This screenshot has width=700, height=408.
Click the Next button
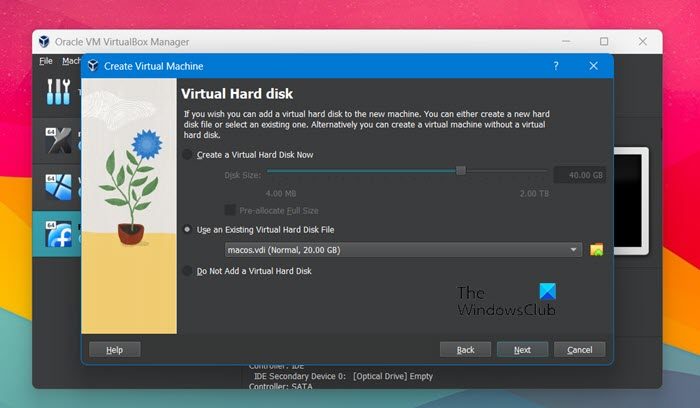click(522, 350)
